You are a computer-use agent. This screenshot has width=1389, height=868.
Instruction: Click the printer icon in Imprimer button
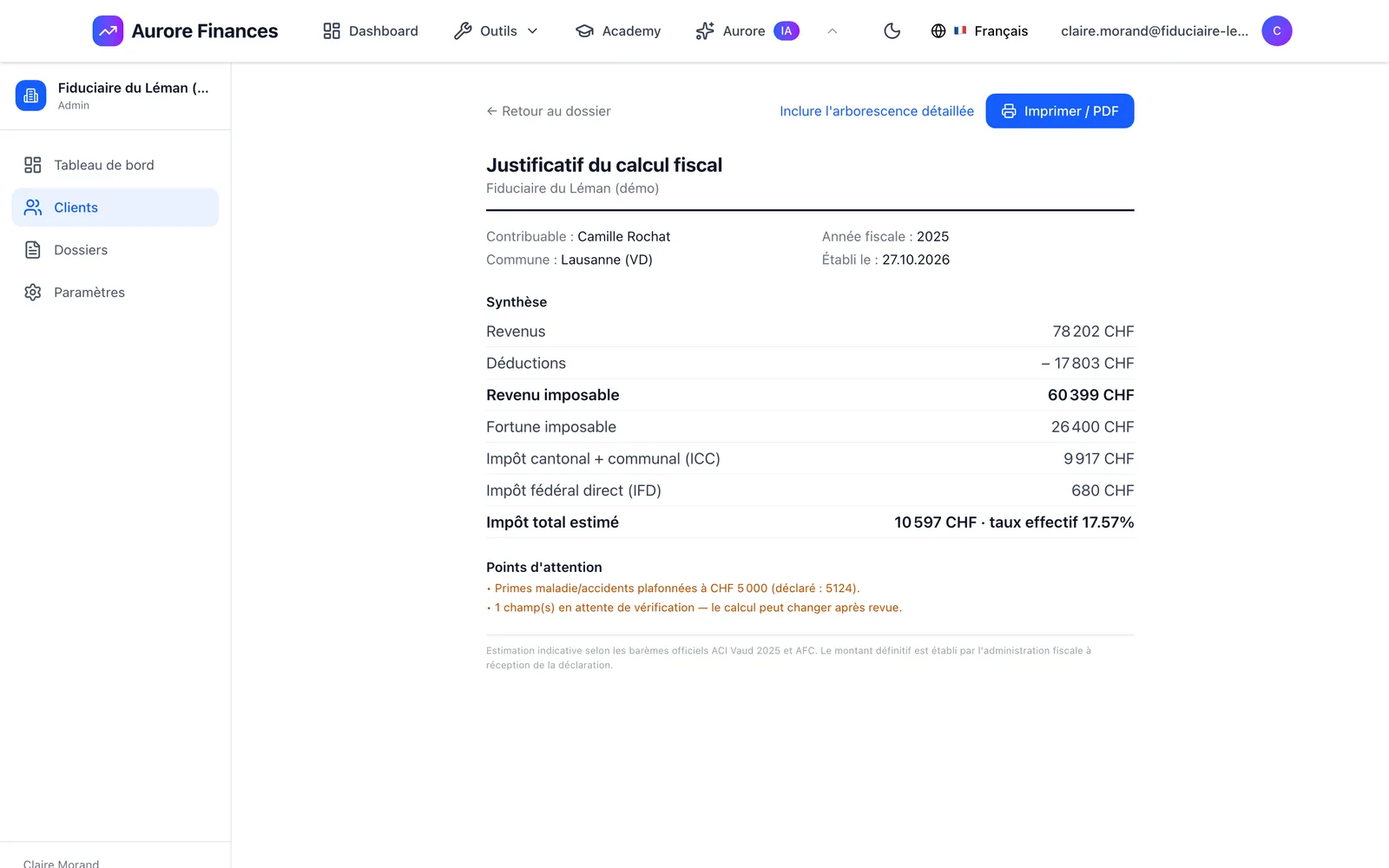[x=1009, y=111]
